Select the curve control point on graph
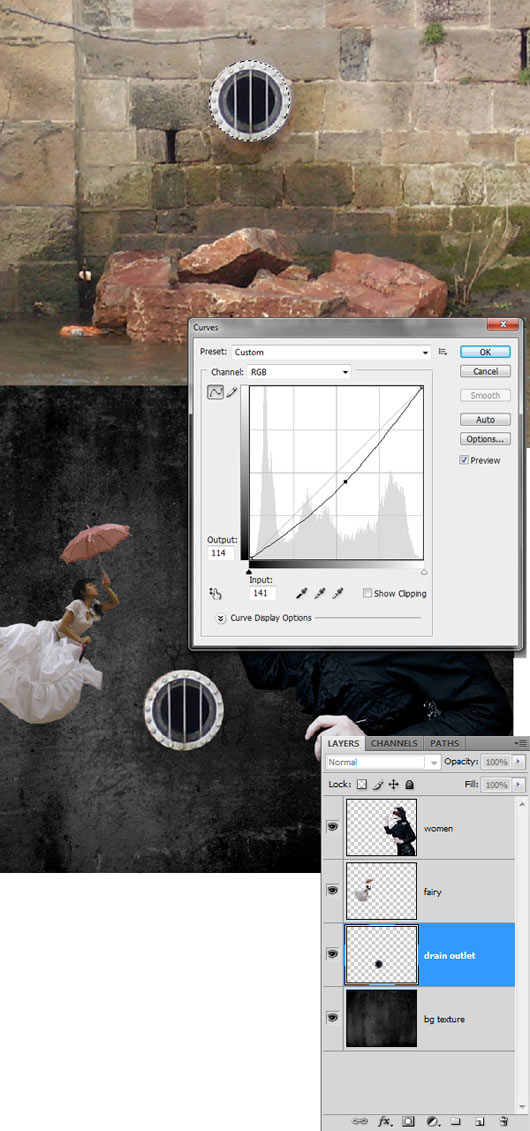530x1131 pixels. coord(345,481)
